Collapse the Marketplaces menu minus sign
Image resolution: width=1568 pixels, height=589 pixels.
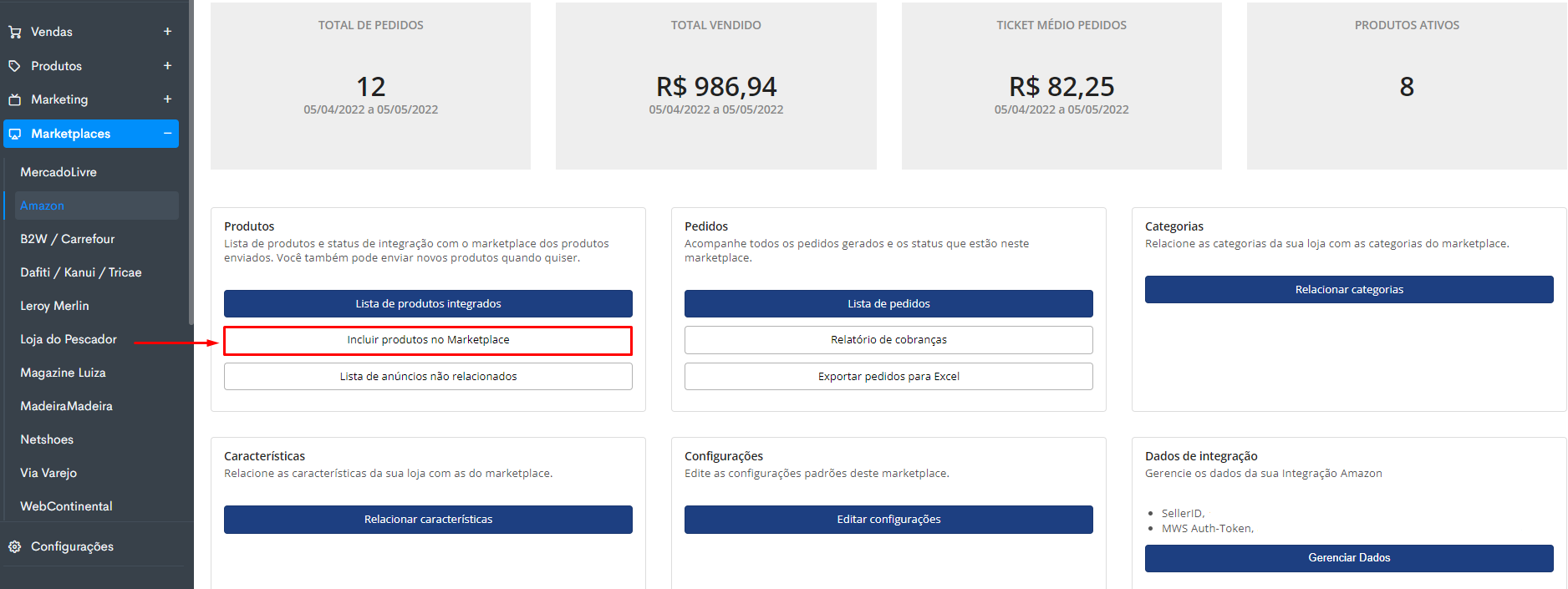[x=167, y=134]
